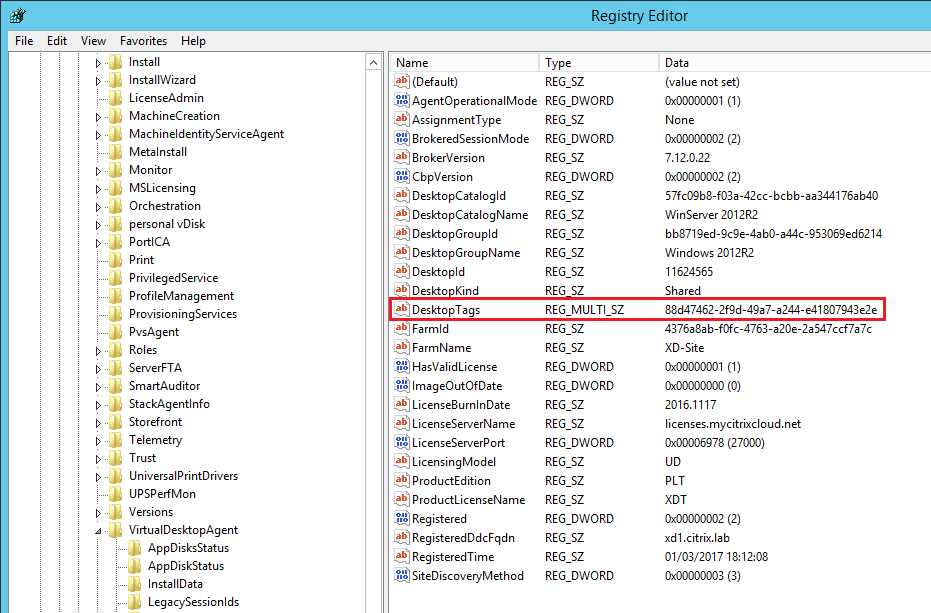Select the Storefront key in the tree
Viewport: 931px width, 613px height.
coord(156,422)
